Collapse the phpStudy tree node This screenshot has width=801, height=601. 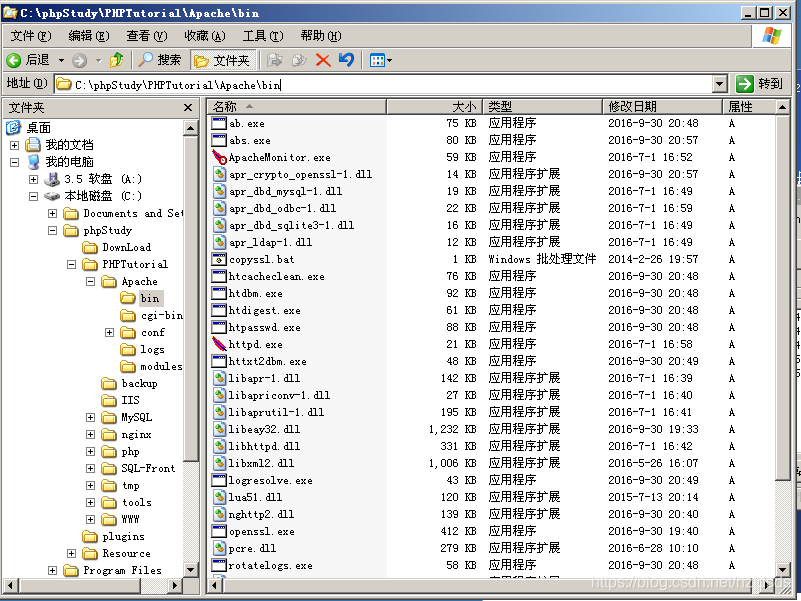(52, 230)
